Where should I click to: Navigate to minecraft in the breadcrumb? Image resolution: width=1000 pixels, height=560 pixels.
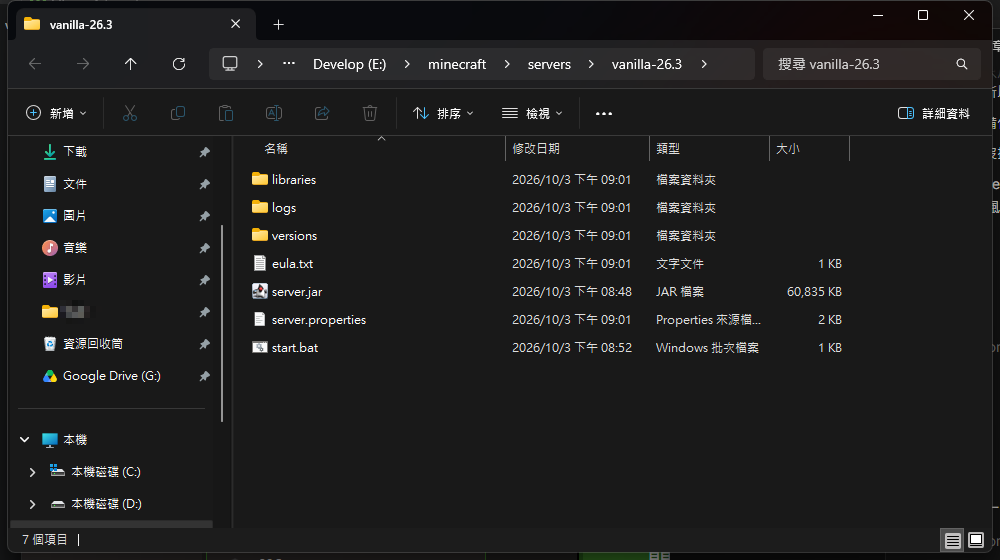[457, 64]
